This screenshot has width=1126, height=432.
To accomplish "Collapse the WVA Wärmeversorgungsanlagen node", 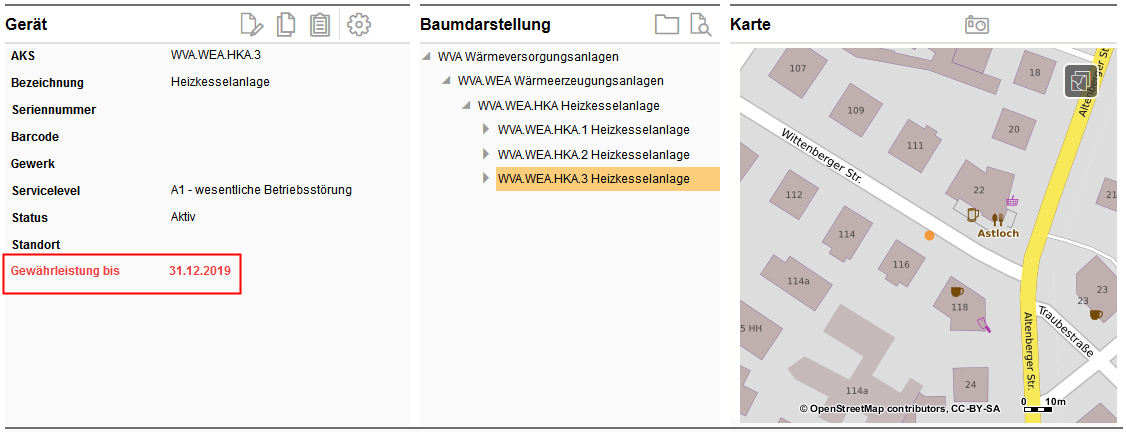I will pos(428,57).
